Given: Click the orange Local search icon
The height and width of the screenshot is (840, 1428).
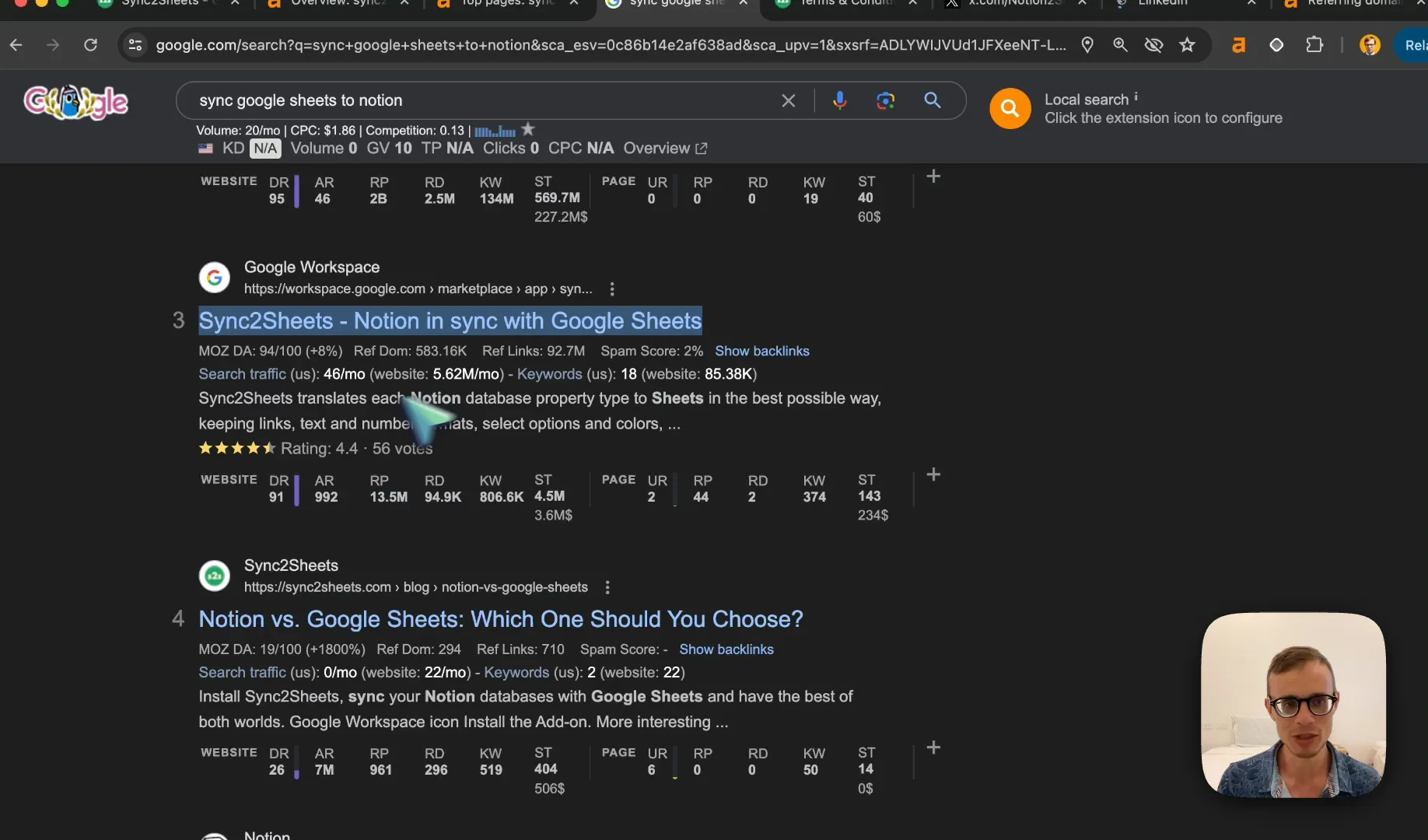Looking at the screenshot, I should [x=1010, y=108].
